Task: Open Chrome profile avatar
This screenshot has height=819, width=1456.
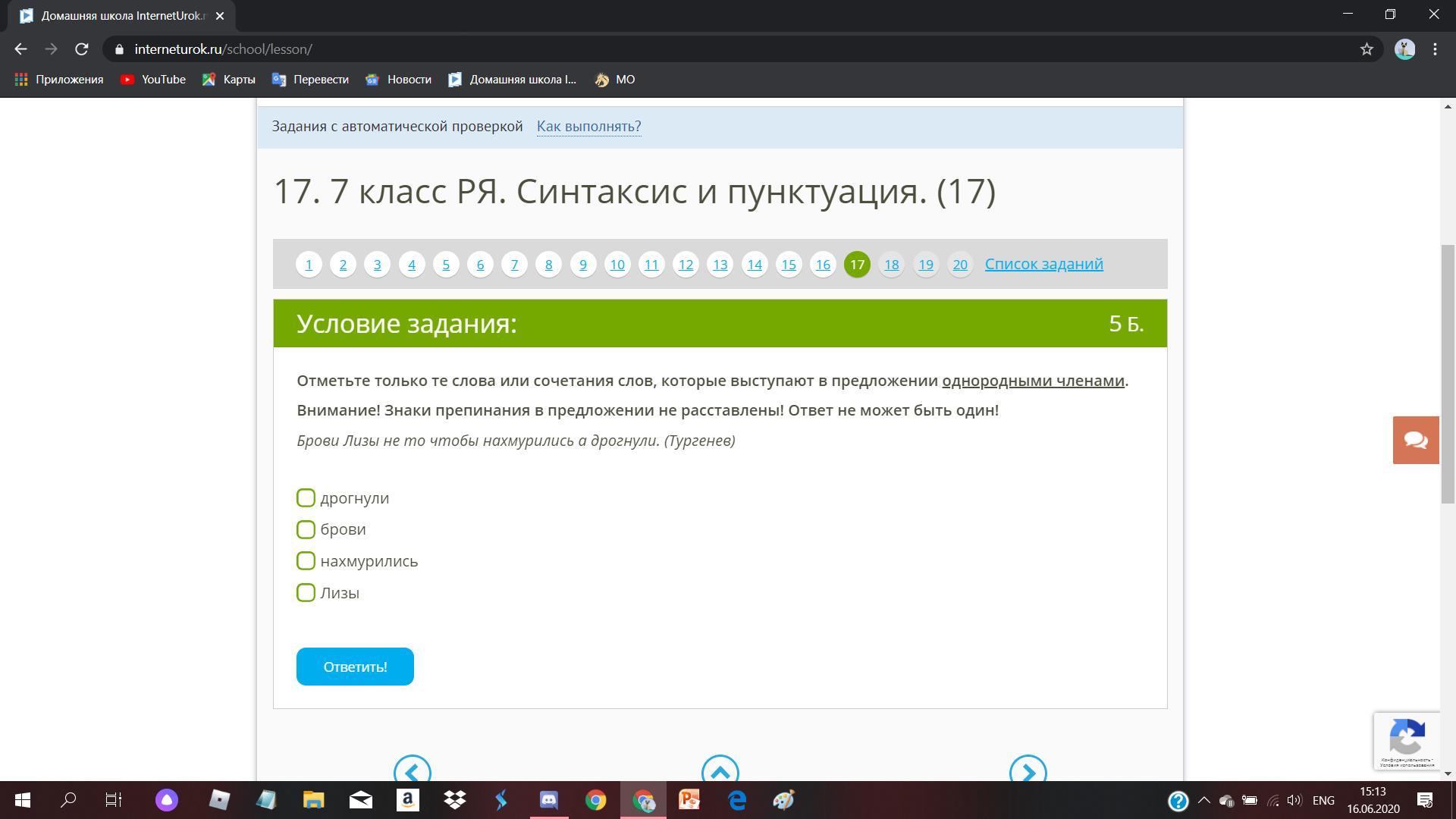Action: (x=1404, y=49)
